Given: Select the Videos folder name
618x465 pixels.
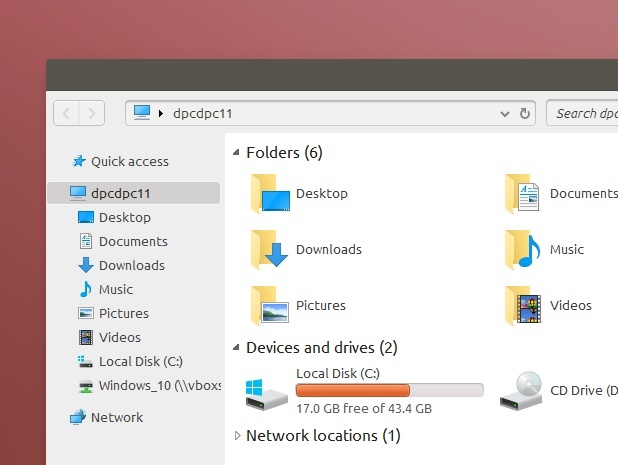Looking at the screenshot, I should point(571,305).
